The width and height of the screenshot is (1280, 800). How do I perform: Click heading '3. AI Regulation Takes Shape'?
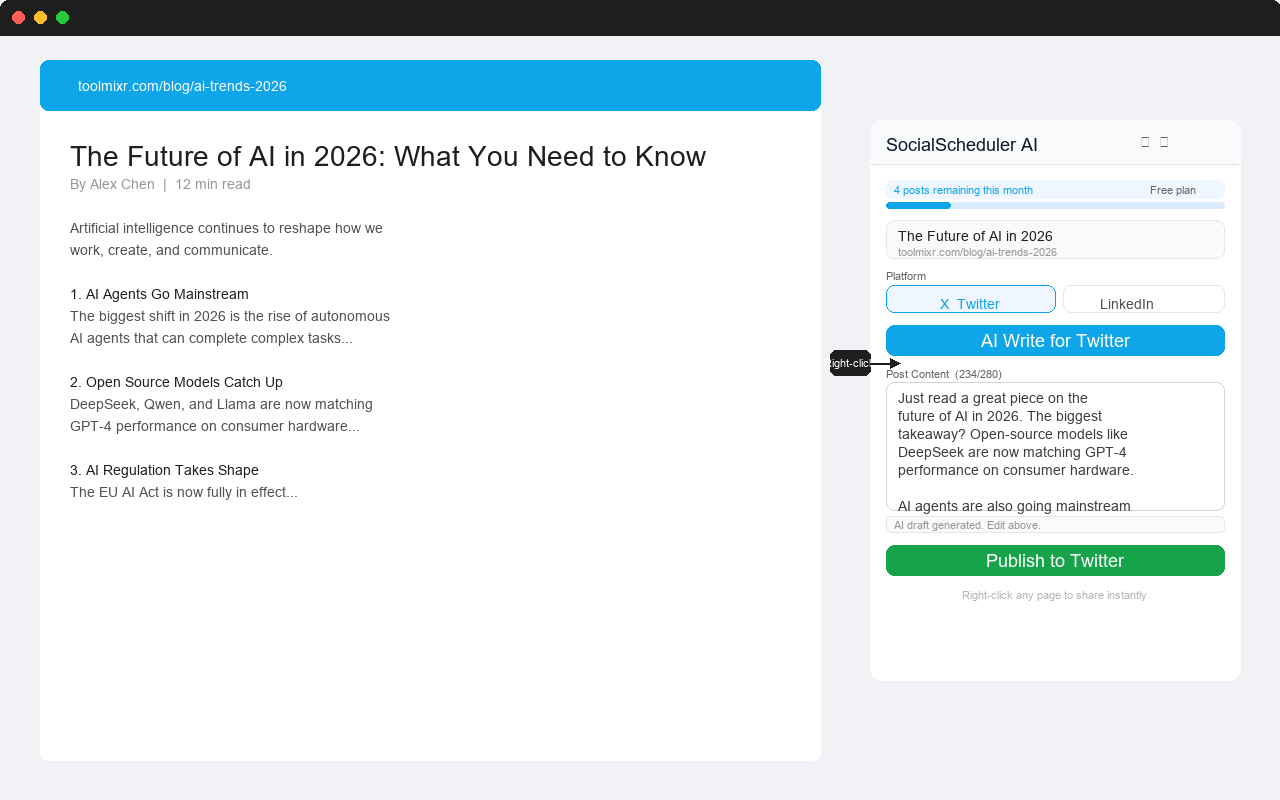coord(164,470)
